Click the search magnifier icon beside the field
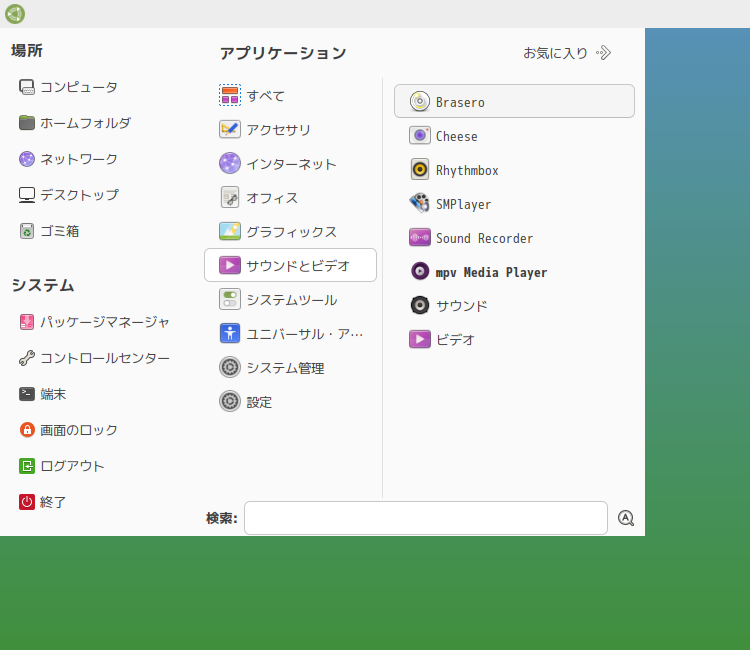750x650 pixels. (626, 518)
